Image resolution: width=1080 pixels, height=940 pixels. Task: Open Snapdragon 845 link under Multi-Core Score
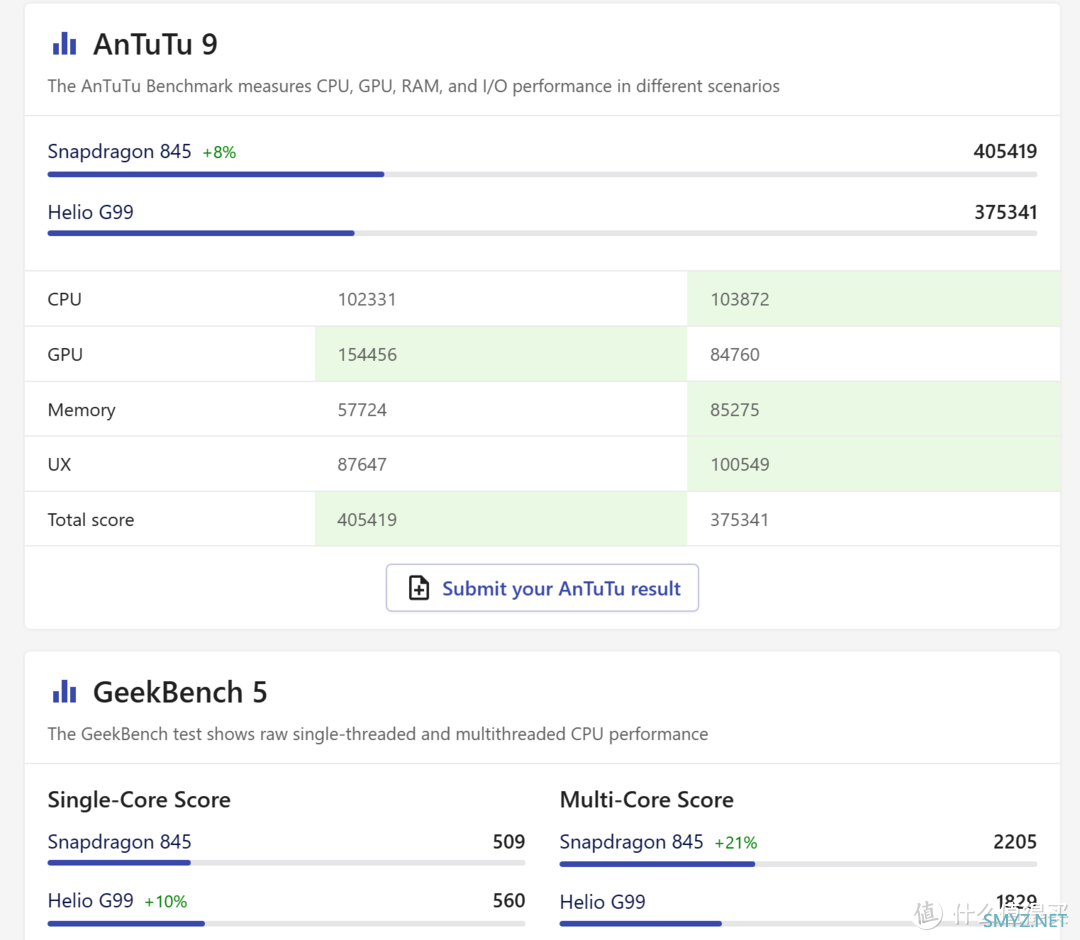pos(631,842)
